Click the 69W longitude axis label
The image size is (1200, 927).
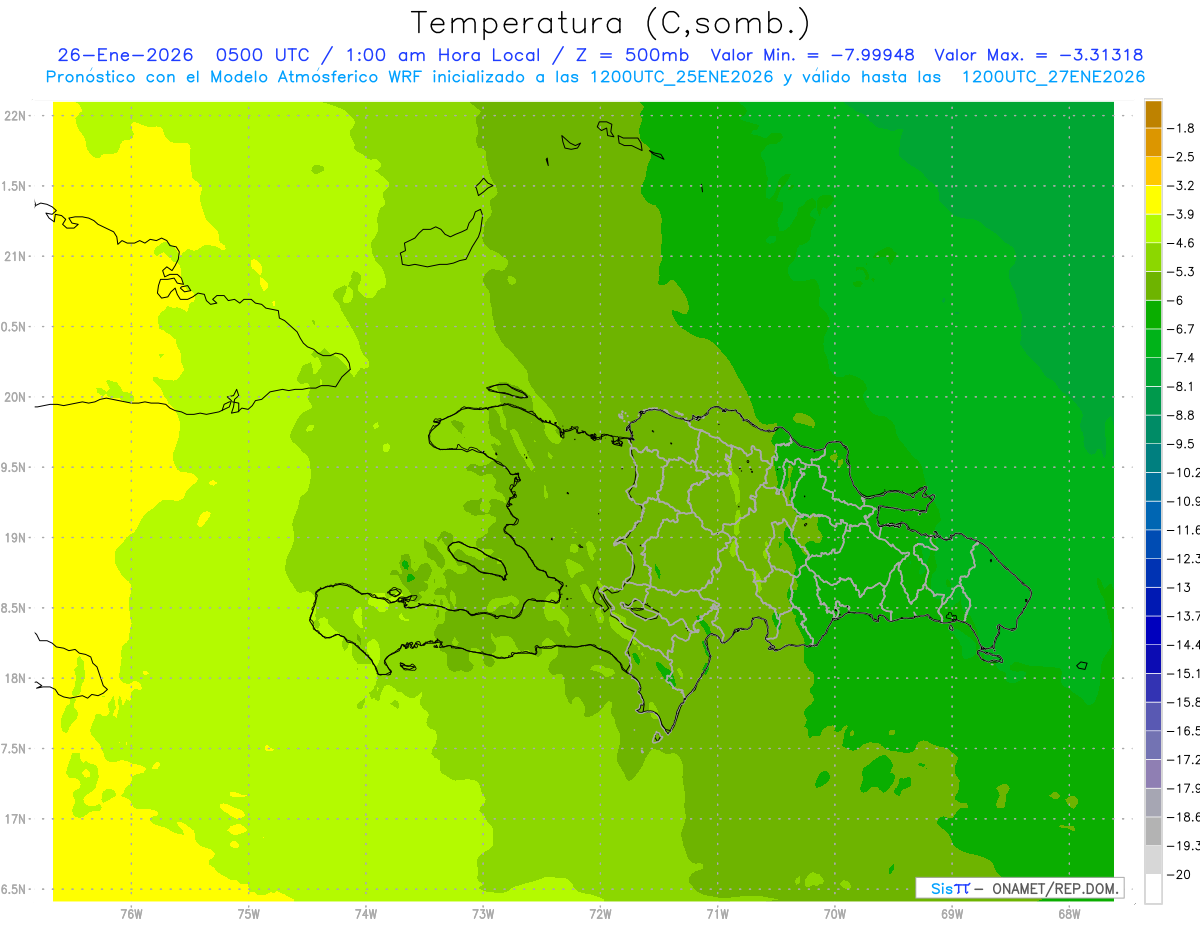pyautogui.click(x=952, y=913)
